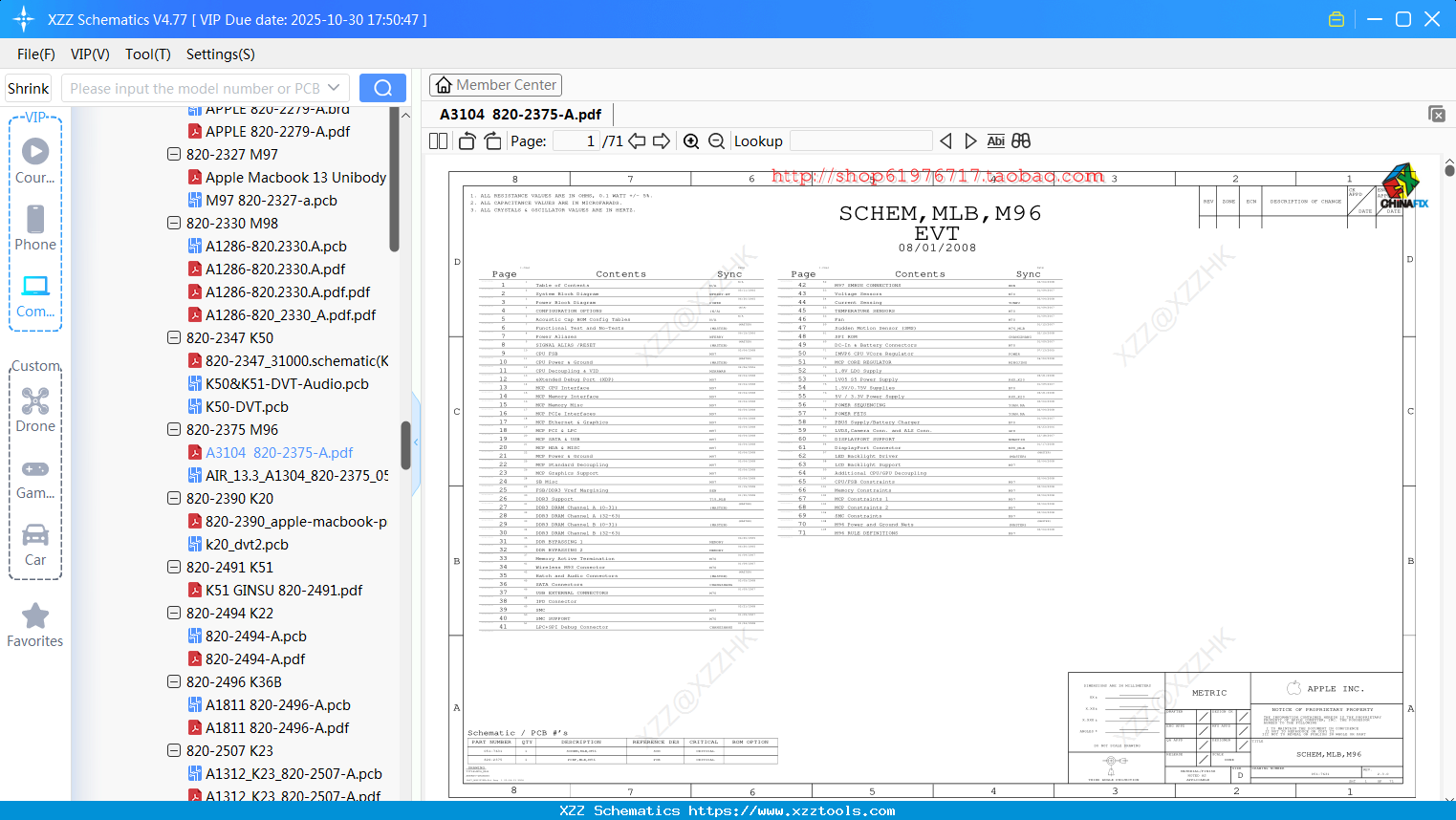Open the Settings(S) menu
Image resolution: width=1456 pixels, height=820 pixels.
point(221,54)
